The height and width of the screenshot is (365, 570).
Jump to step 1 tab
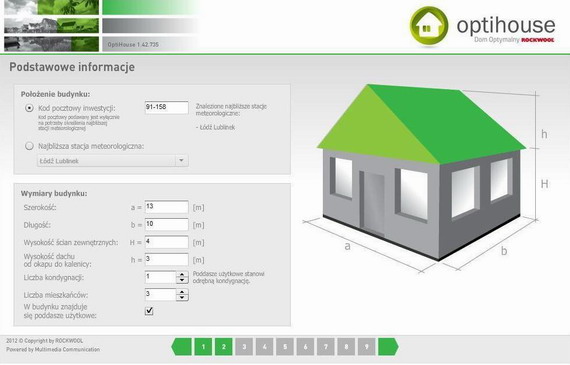[203, 346]
